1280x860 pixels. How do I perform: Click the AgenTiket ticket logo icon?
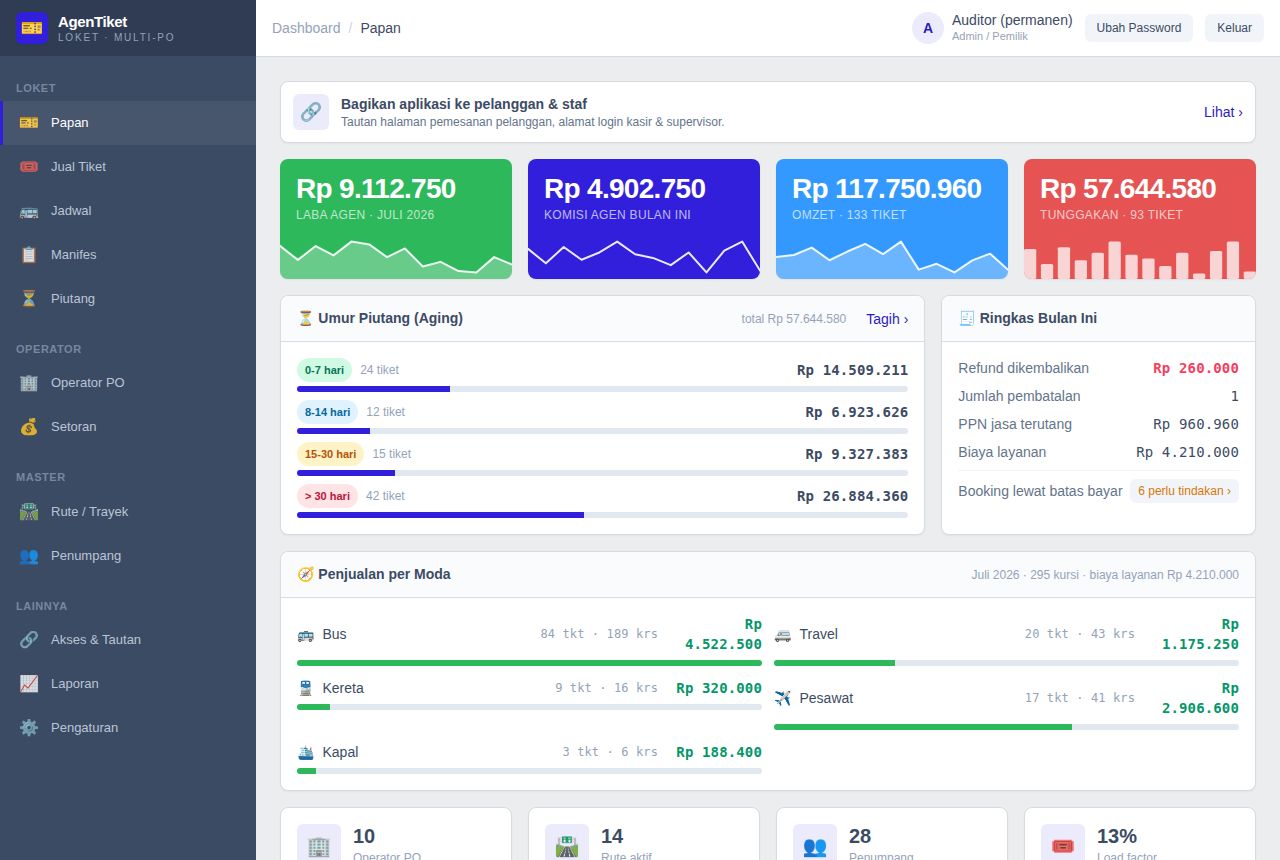(x=32, y=28)
